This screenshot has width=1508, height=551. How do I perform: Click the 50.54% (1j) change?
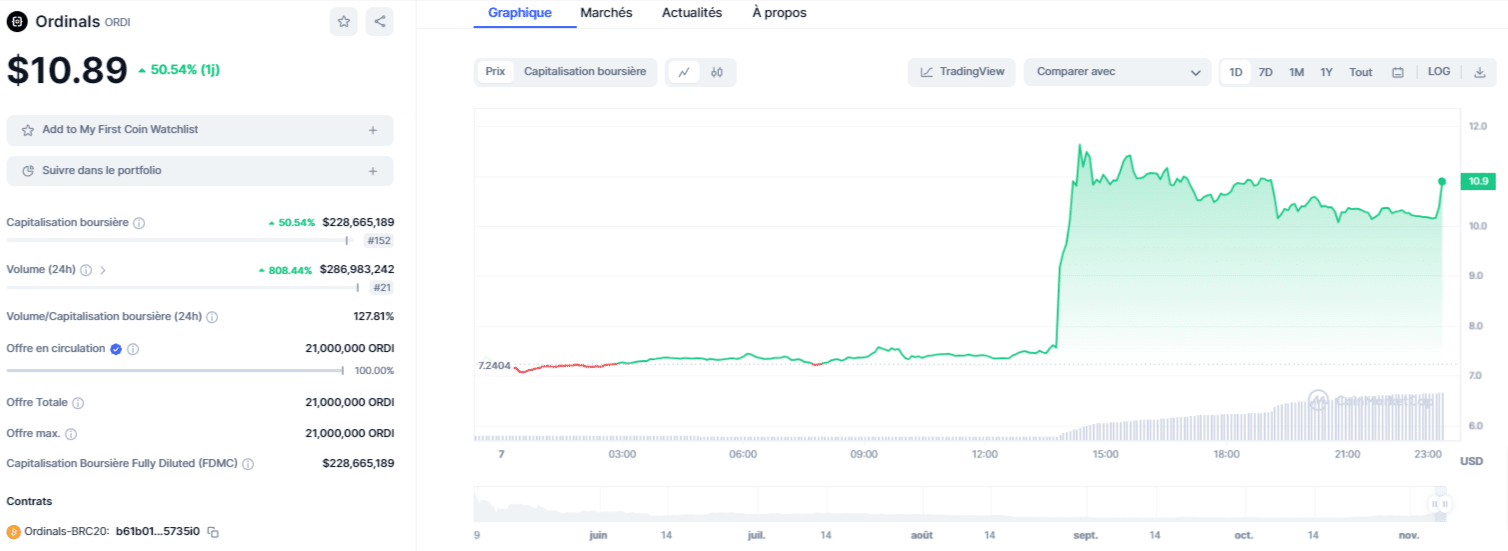coord(179,70)
